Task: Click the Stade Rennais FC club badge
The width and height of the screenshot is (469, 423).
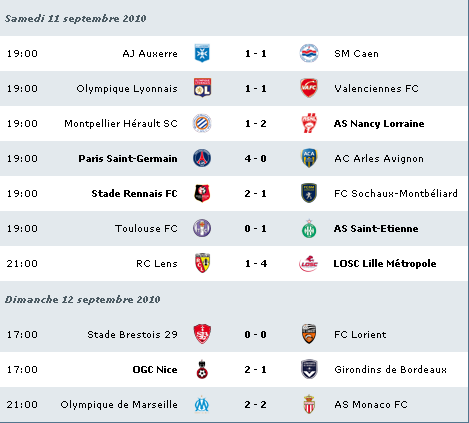Action: tap(202, 193)
